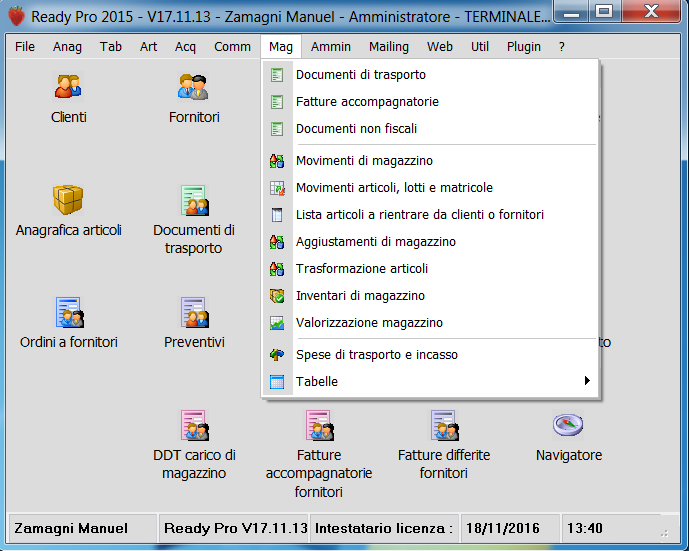
Task: Maximize the Ready Pro window
Action: (x=604, y=11)
